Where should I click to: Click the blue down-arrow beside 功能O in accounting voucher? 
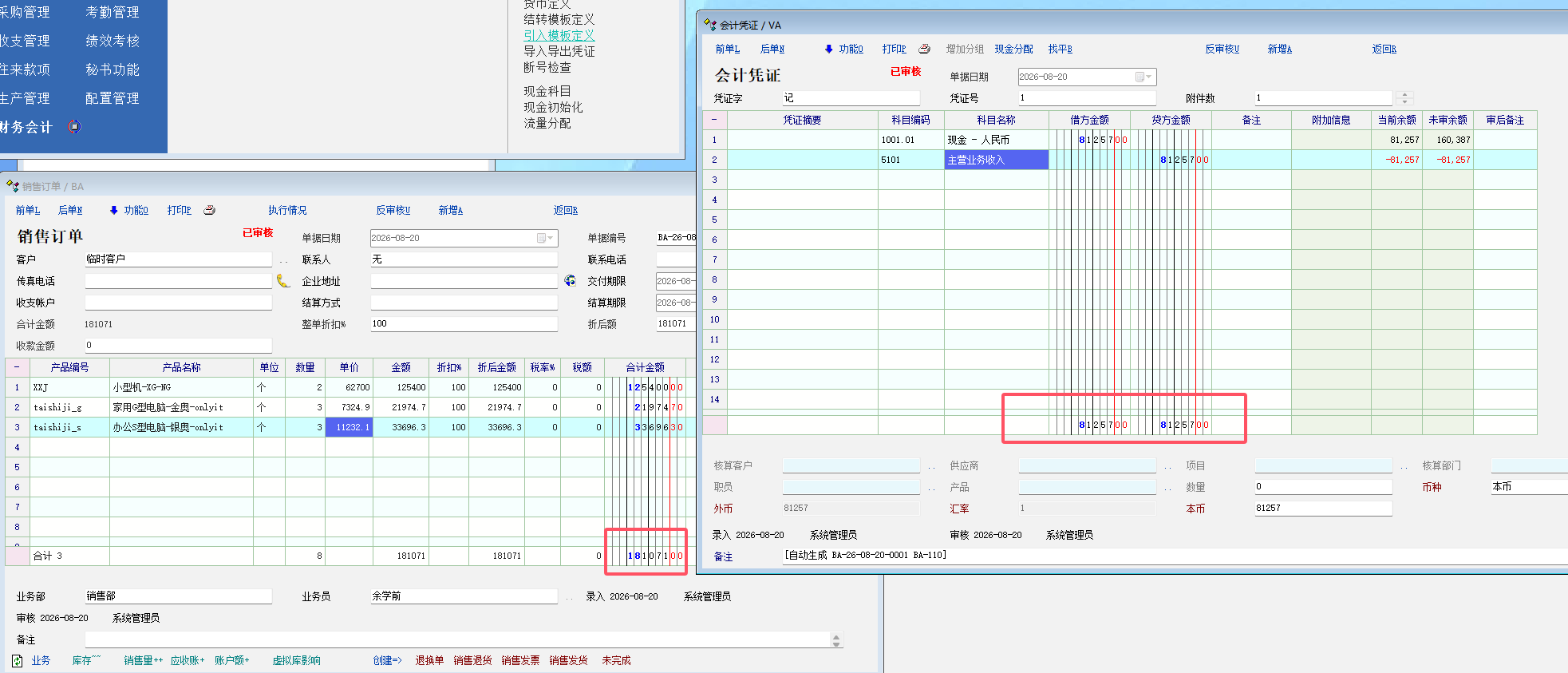(829, 49)
